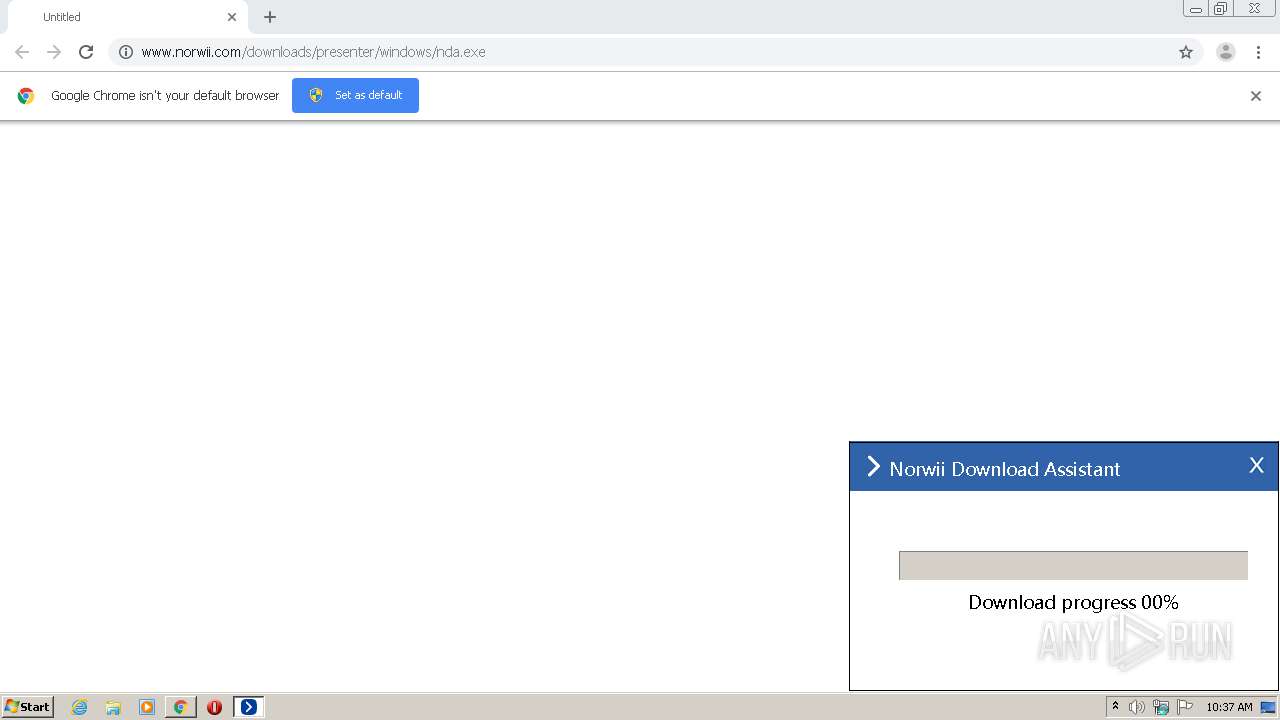Click the Norwii arrow logo in title
Screen dimensions: 1280x720
click(873, 467)
